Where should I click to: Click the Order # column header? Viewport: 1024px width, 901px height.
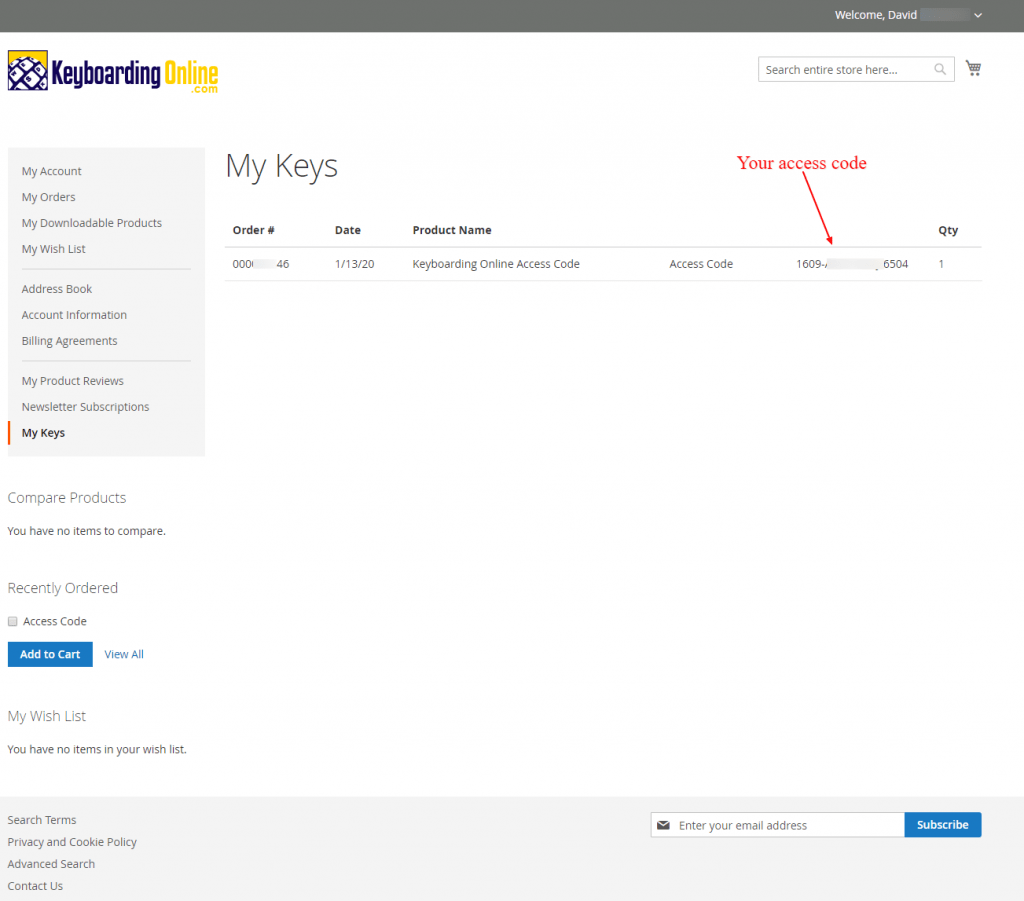tap(253, 230)
